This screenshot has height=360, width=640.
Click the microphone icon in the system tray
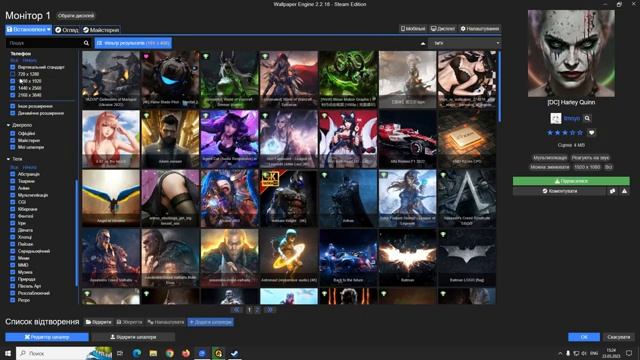(x=568, y=353)
